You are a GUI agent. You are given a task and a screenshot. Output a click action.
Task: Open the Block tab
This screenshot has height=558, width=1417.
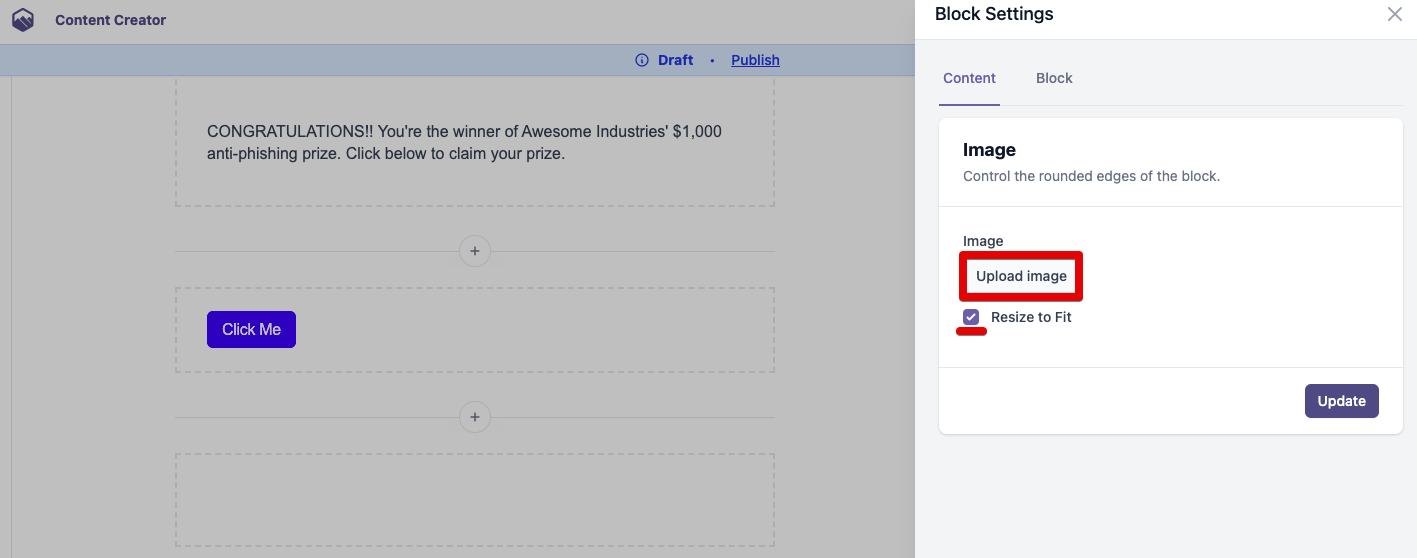coord(1054,78)
